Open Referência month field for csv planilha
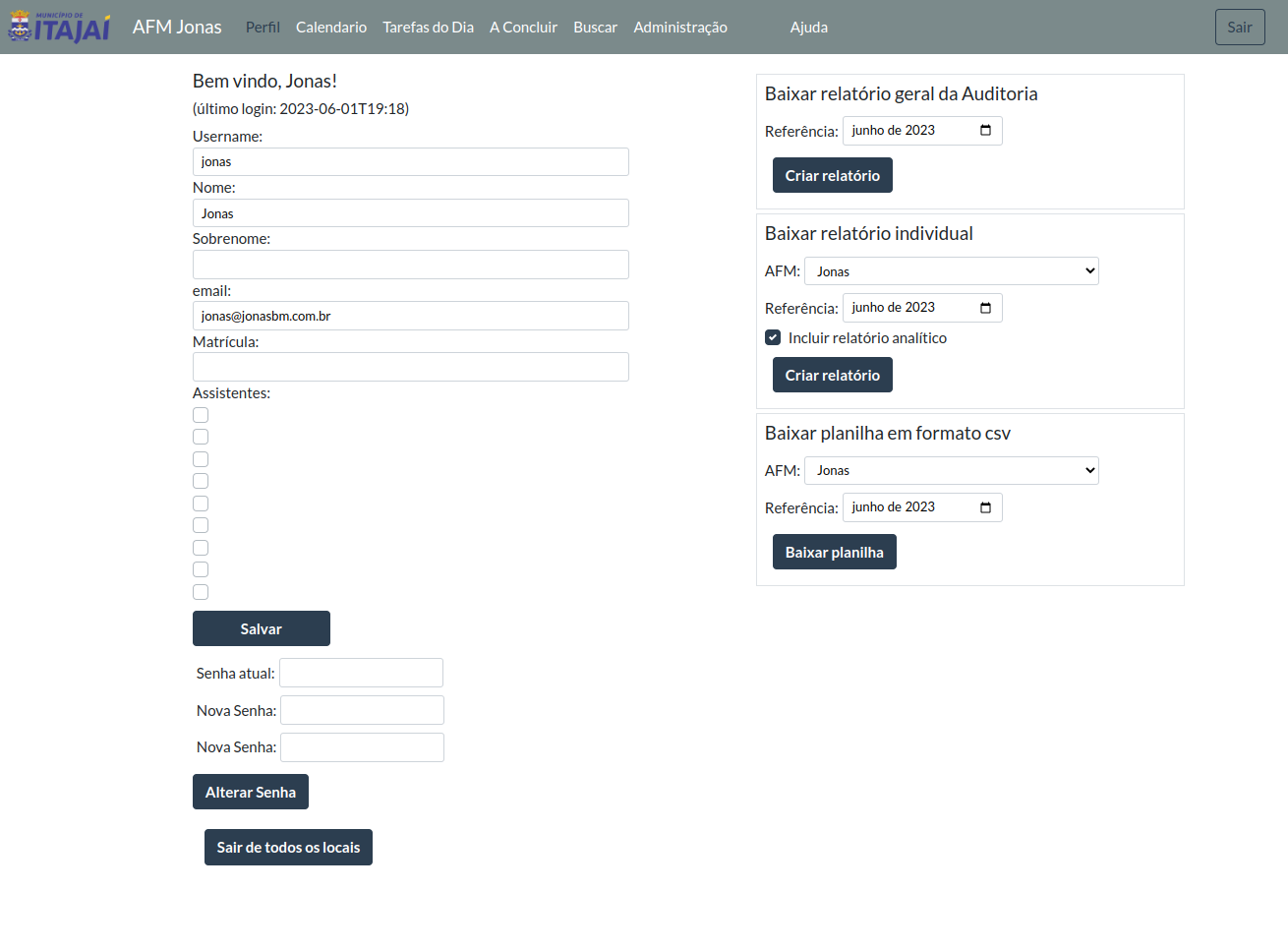 click(x=922, y=507)
